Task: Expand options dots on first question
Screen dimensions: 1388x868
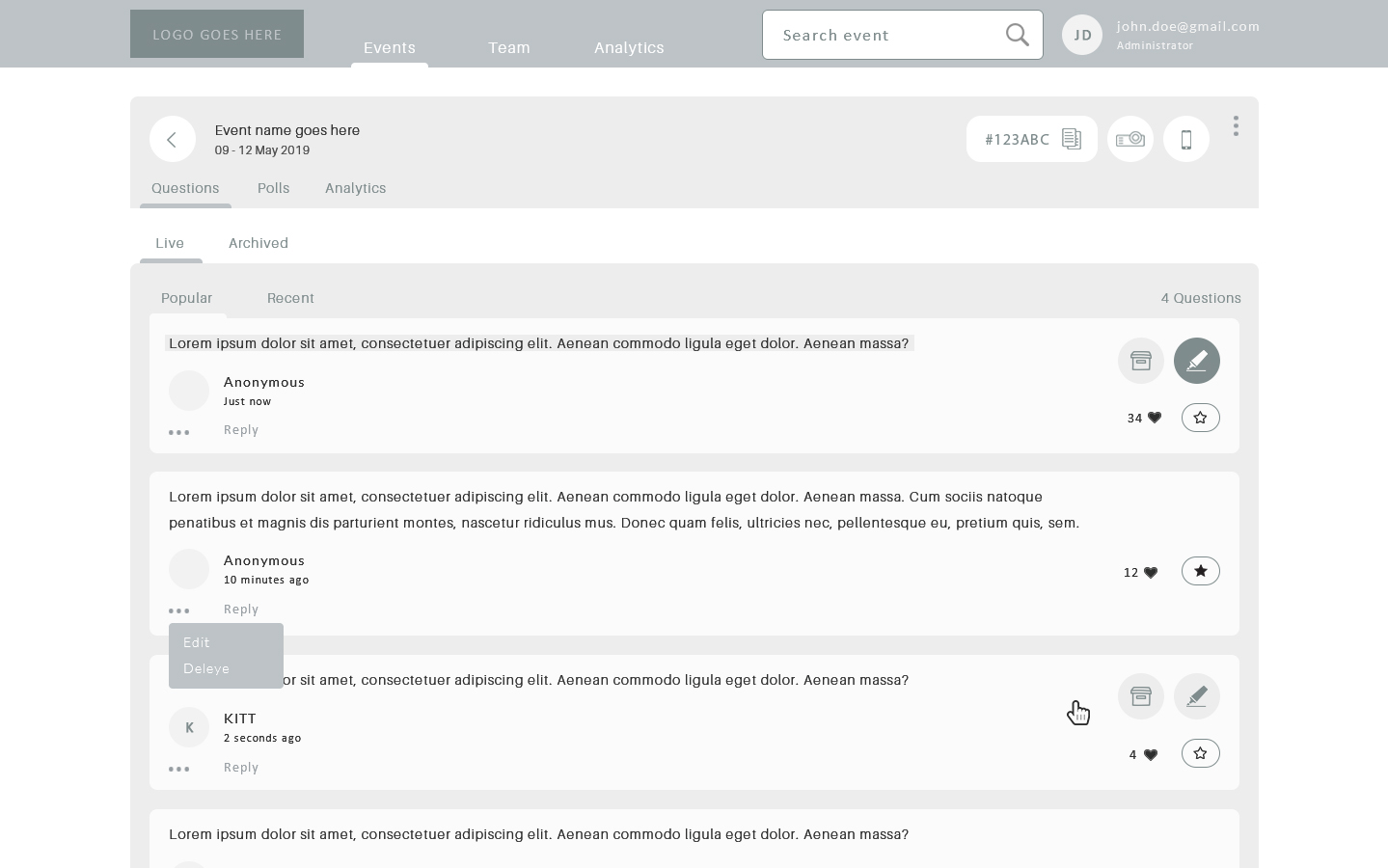Action: pos(179,432)
